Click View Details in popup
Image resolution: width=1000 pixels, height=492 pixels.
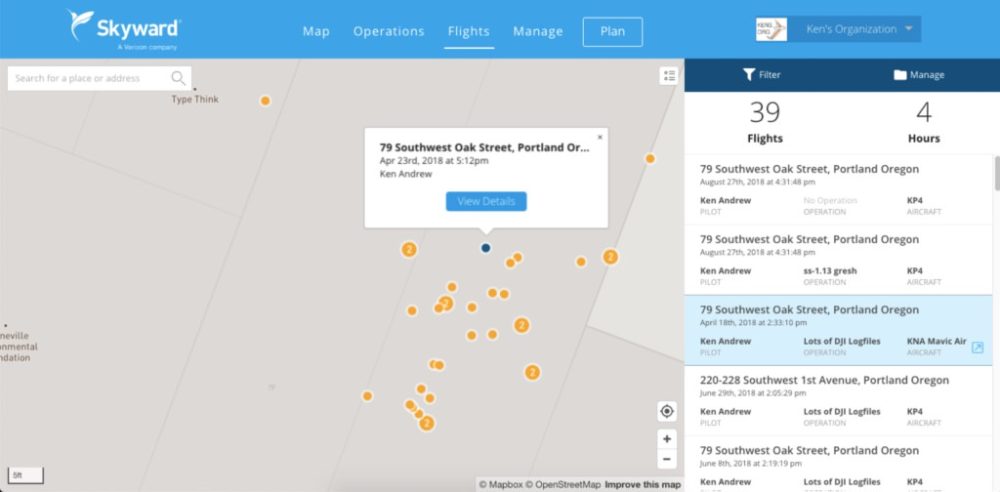(486, 201)
